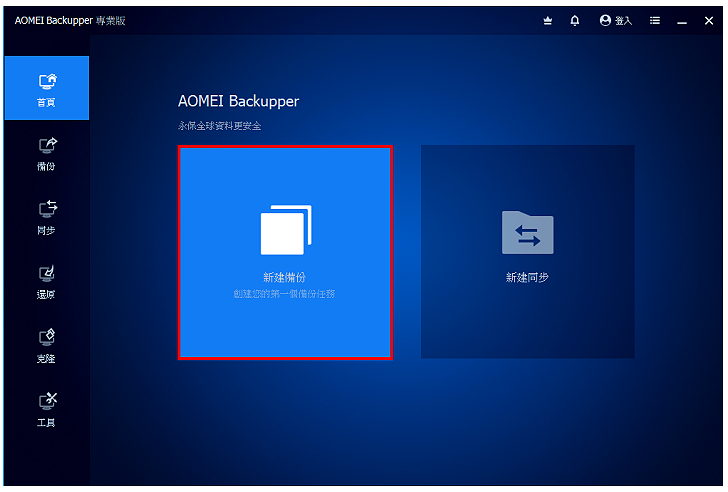The width and height of the screenshot is (728, 492).
Task: Click the 新建備份 new backup tile
Action: click(x=285, y=252)
